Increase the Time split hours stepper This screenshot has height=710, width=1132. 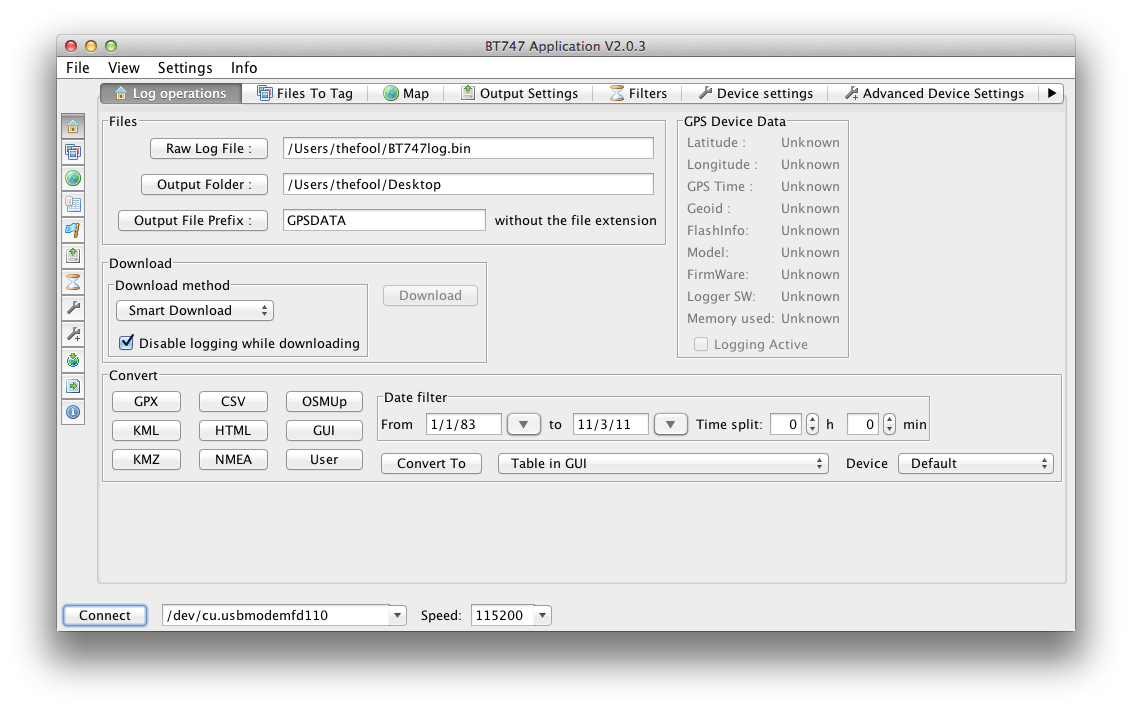point(812,419)
